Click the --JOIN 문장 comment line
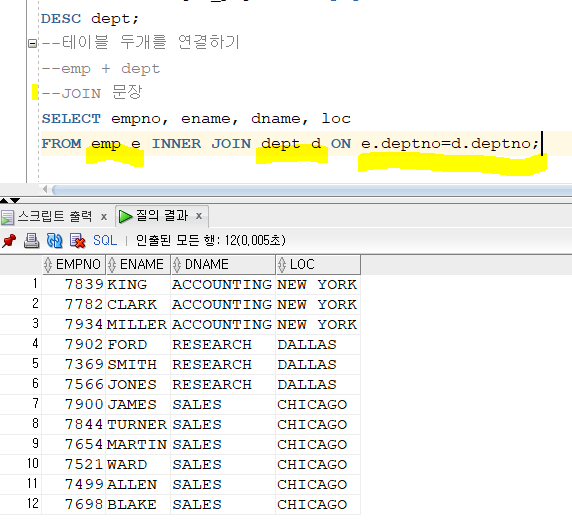The image size is (572, 529). click(92, 93)
